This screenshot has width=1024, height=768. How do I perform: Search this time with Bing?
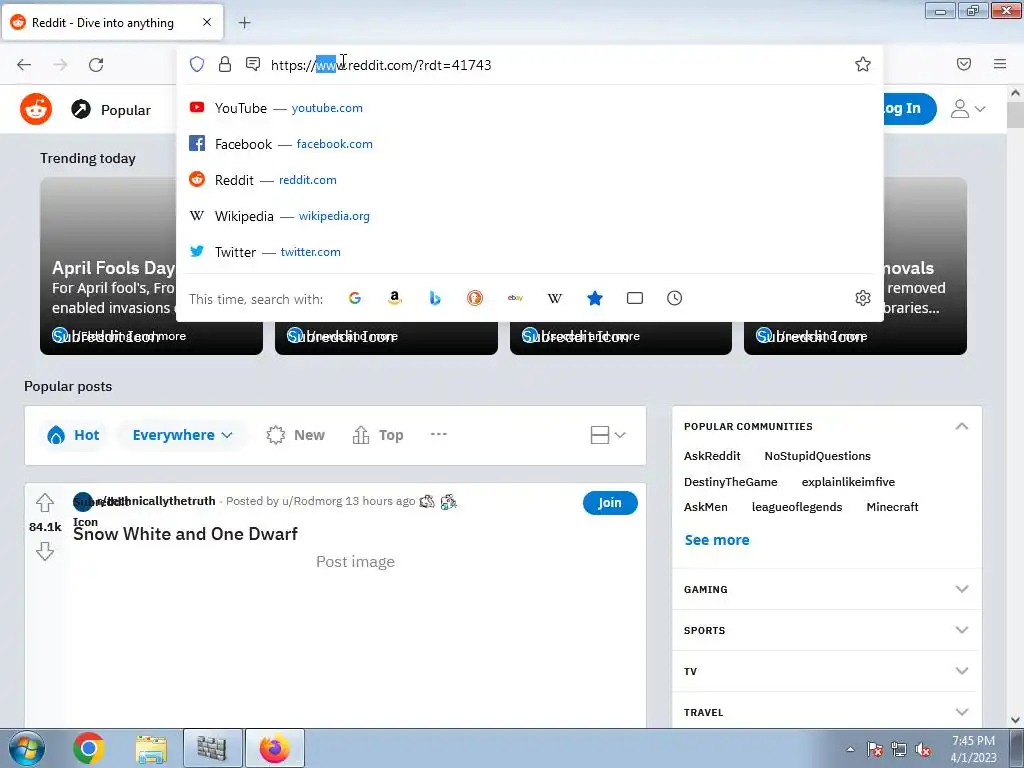pyautogui.click(x=435, y=298)
